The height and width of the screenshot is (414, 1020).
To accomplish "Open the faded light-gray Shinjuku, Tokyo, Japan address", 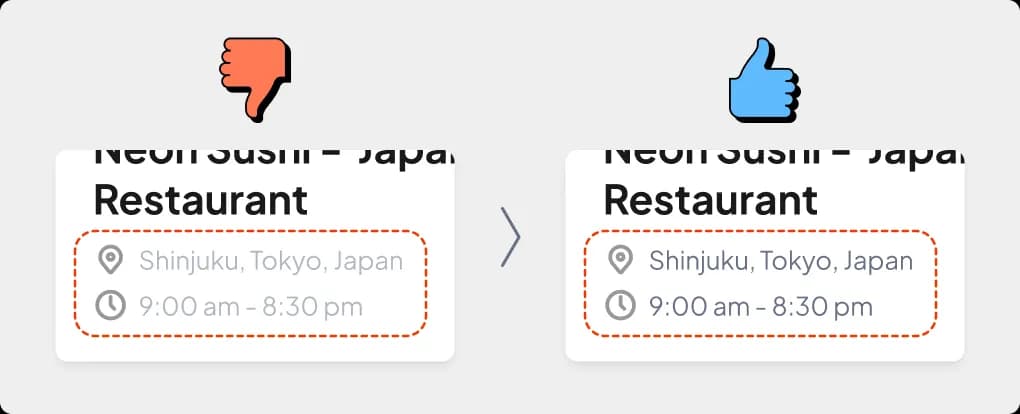I will (x=271, y=261).
